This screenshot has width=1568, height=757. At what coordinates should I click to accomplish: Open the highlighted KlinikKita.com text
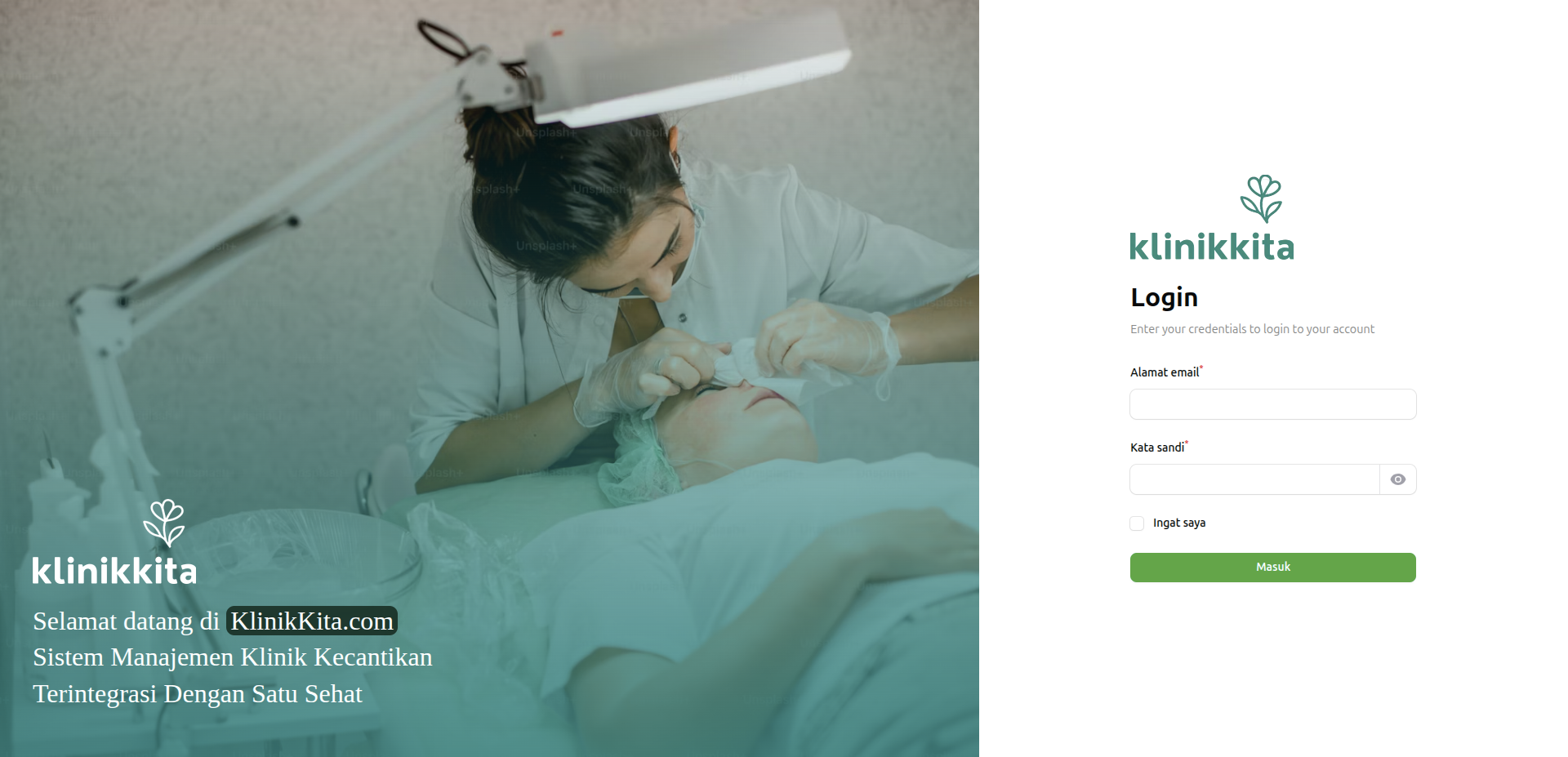[312, 621]
